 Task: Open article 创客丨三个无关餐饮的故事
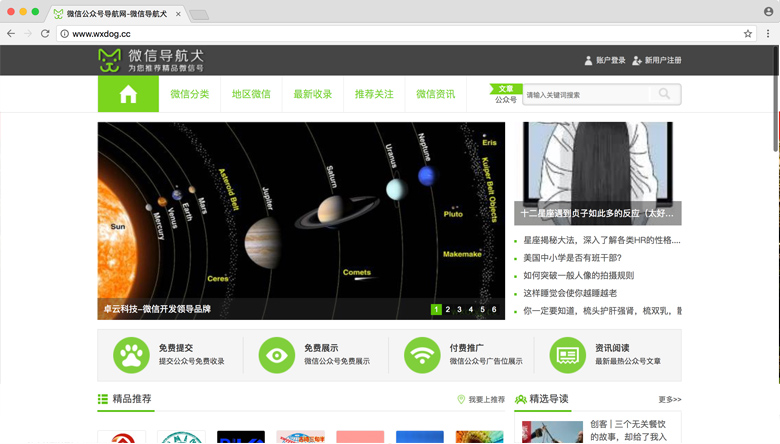tap(628, 431)
